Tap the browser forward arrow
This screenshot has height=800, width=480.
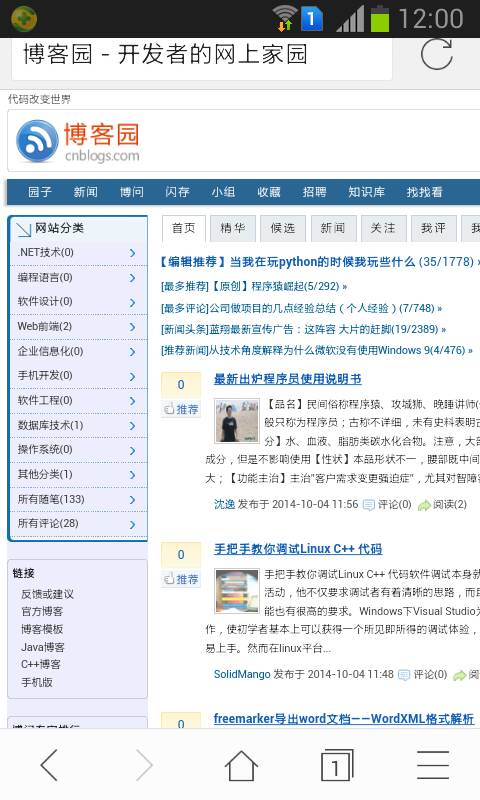click(144, 765)
